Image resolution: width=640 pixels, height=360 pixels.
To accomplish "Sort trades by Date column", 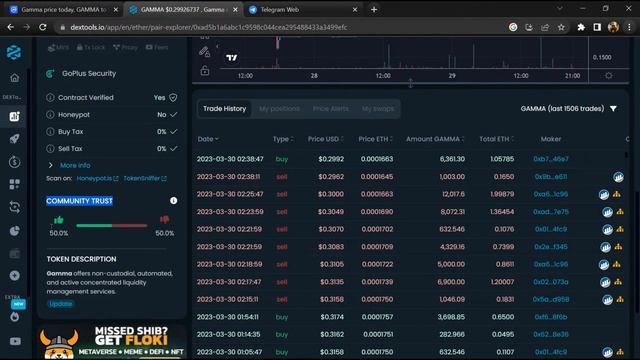I will tap(208, 139).
